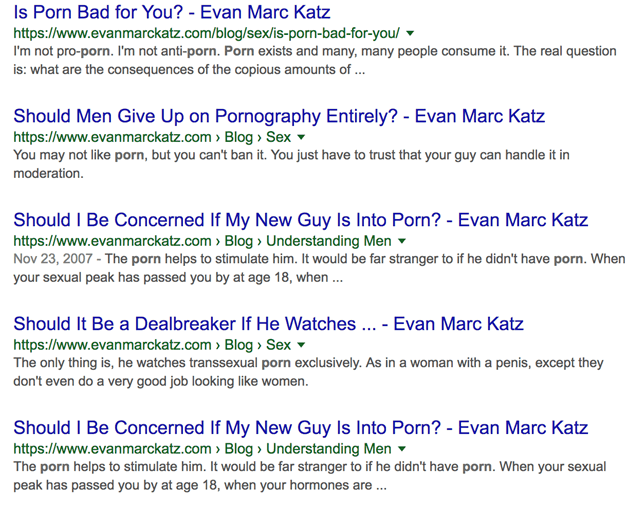Image resolution: width=628 pixels, height=507 pixels.
Task: Click 'Sex' breadcrumb under Dealbreaker result
Action: click(278, 344)
